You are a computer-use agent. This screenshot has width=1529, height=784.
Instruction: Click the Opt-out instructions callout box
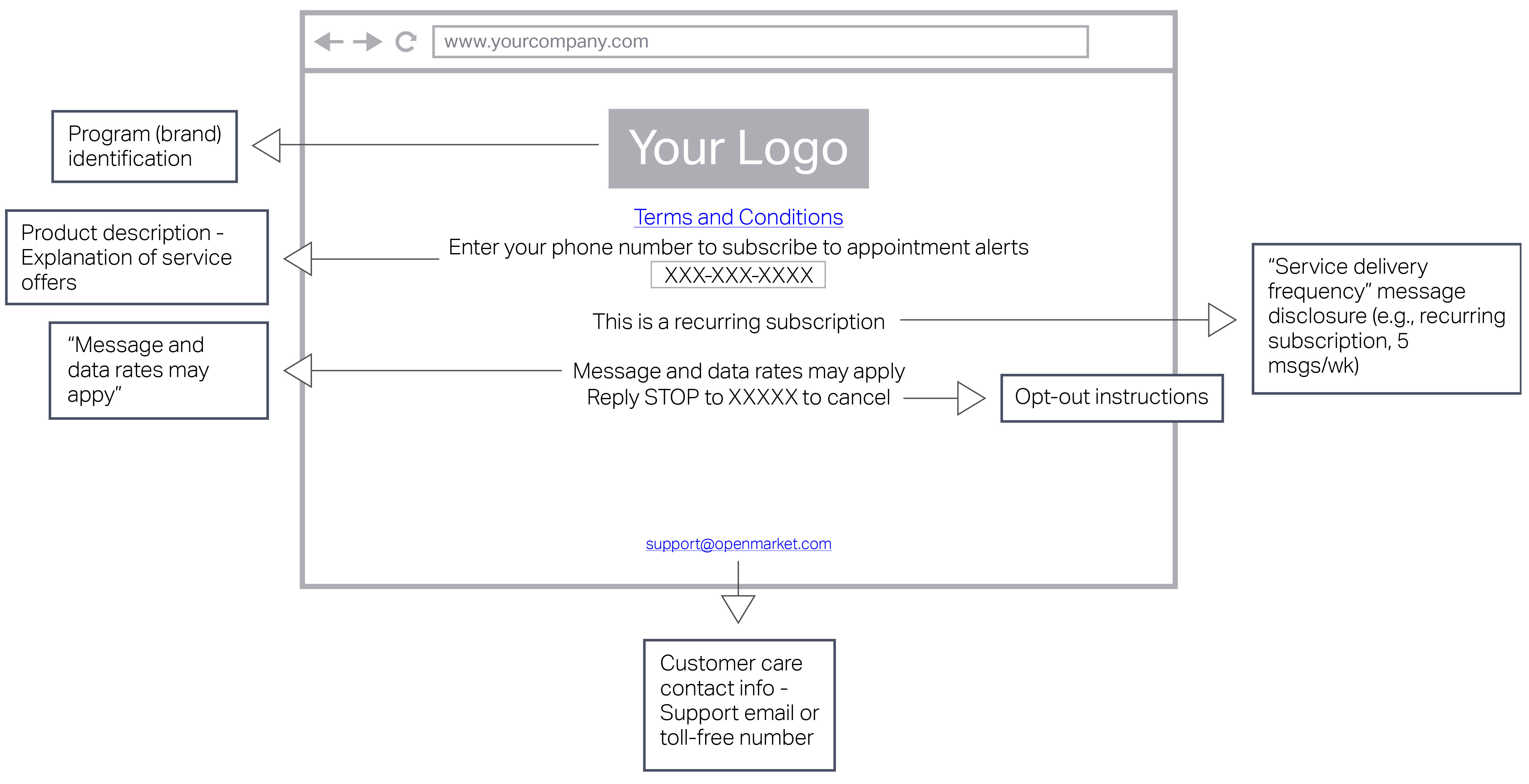[x=1112, y=398]
